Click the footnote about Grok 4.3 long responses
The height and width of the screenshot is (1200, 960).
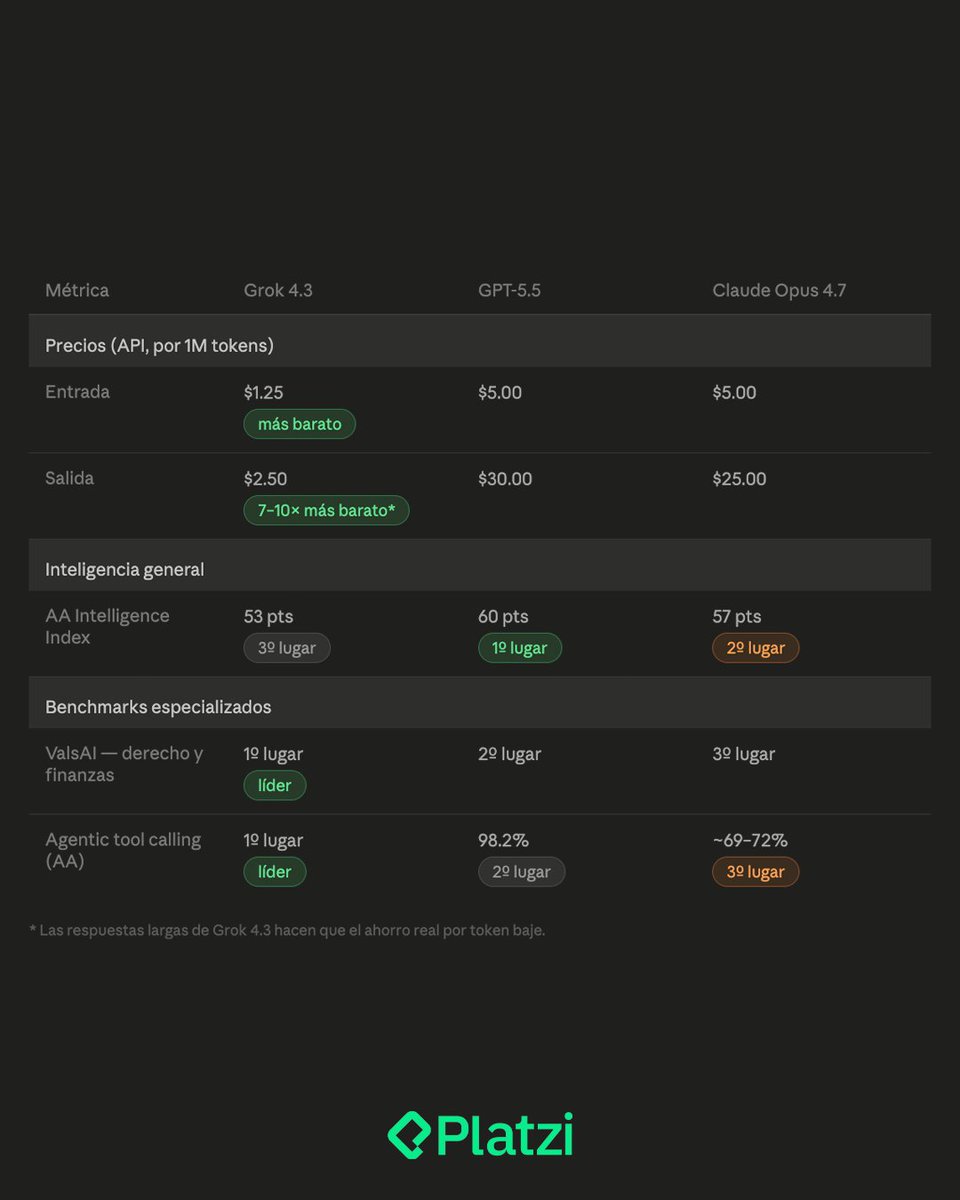coord(287,930)
